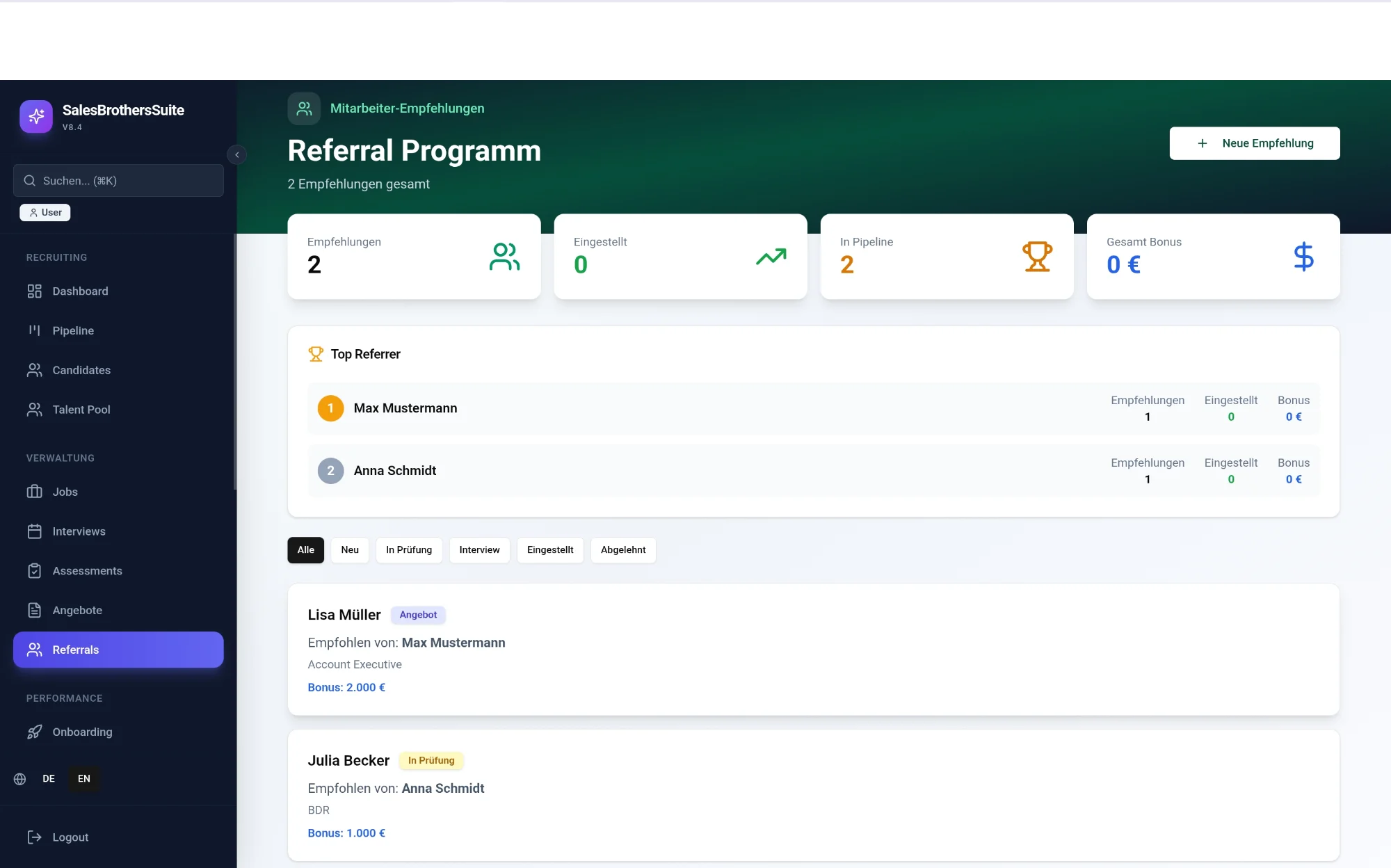Open Pipeline via its columns icon
The image size is (1391, 868).
tap(34, 330)
